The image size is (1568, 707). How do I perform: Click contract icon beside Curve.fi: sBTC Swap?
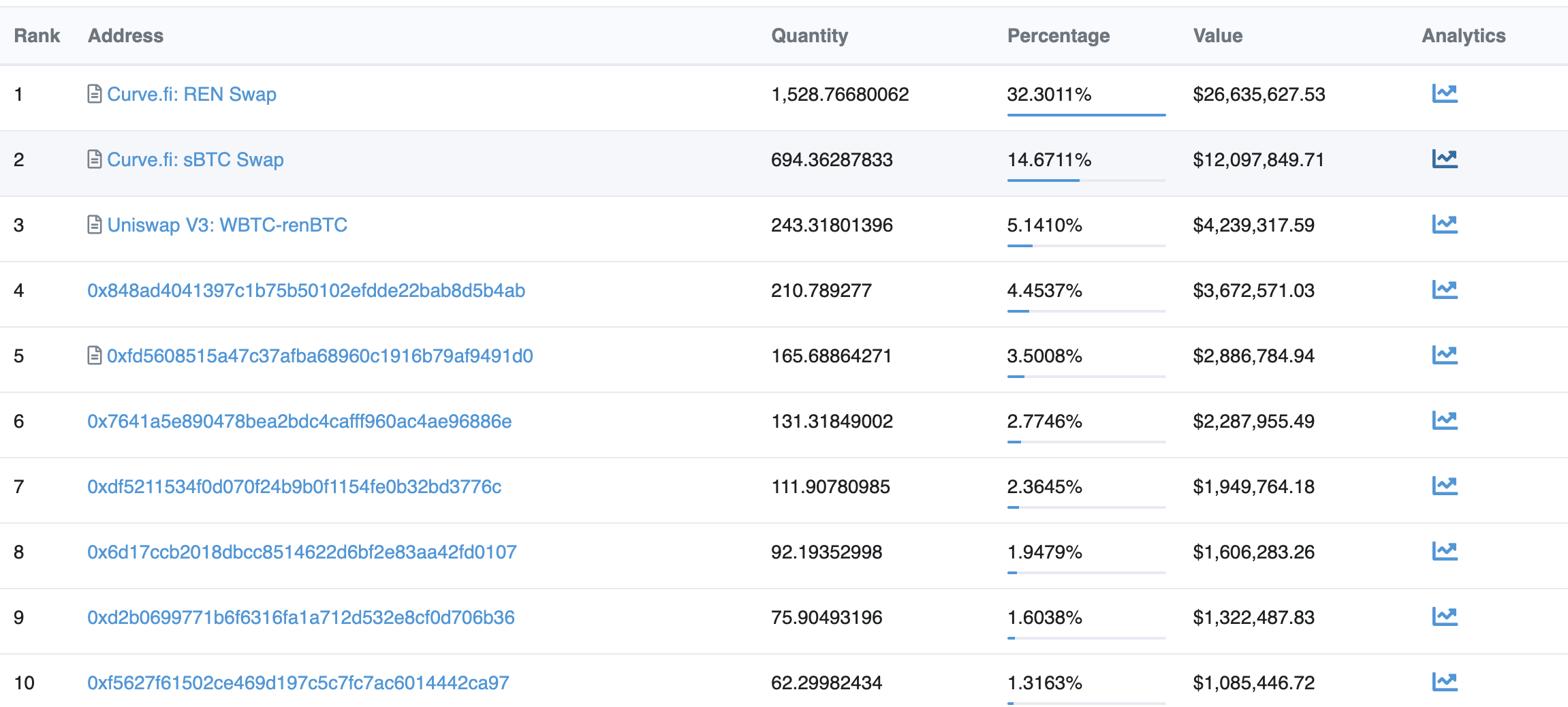pyautogui.click(x=95, y=159)
